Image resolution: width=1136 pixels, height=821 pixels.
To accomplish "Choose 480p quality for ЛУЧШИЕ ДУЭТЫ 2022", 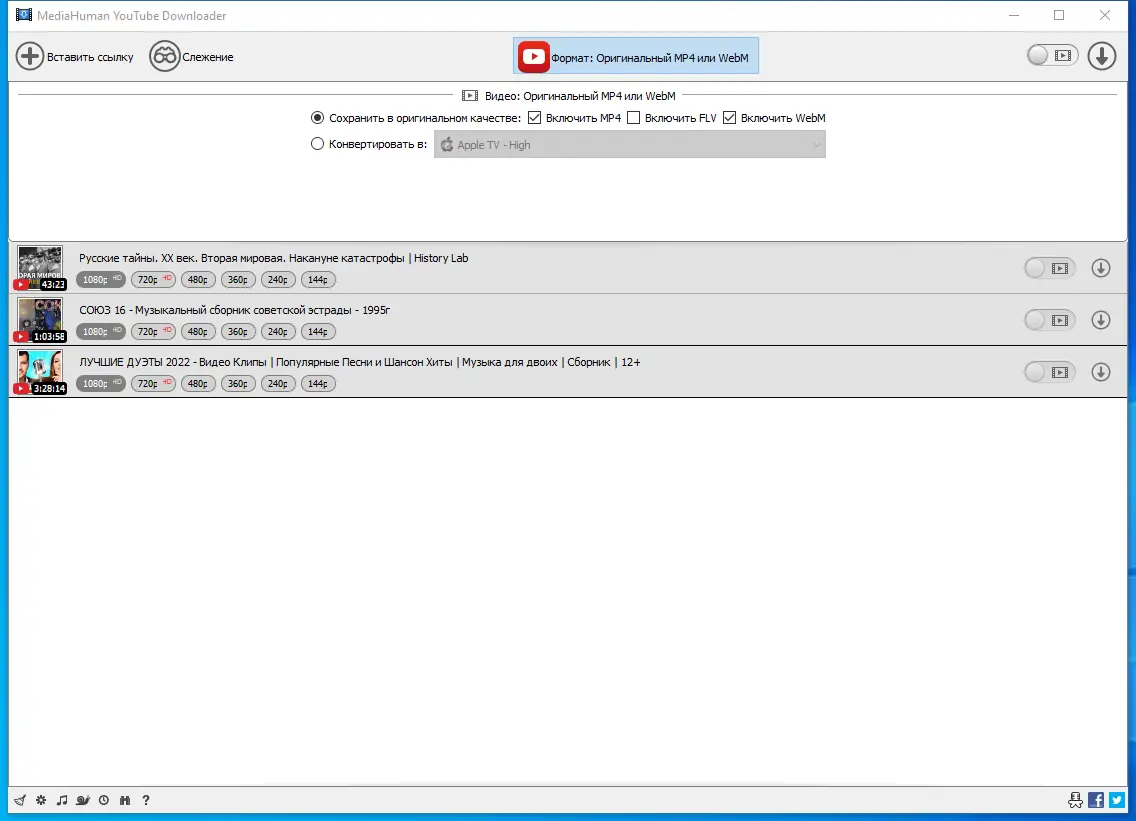I will [198, 384].
